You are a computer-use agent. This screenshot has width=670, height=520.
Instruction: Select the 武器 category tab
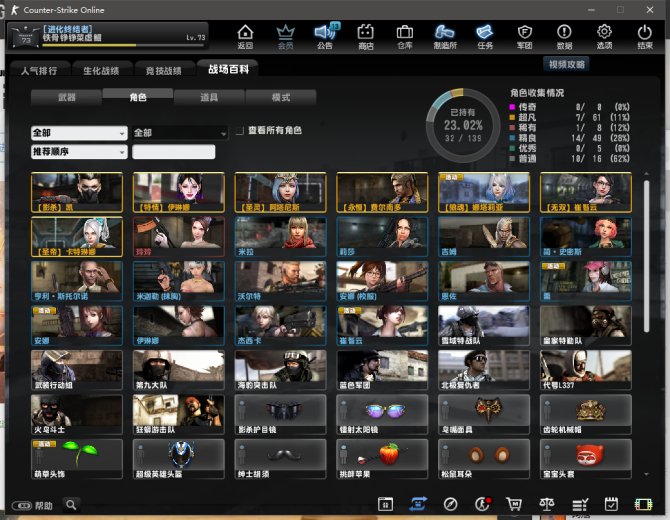click(x=67, y=97)
